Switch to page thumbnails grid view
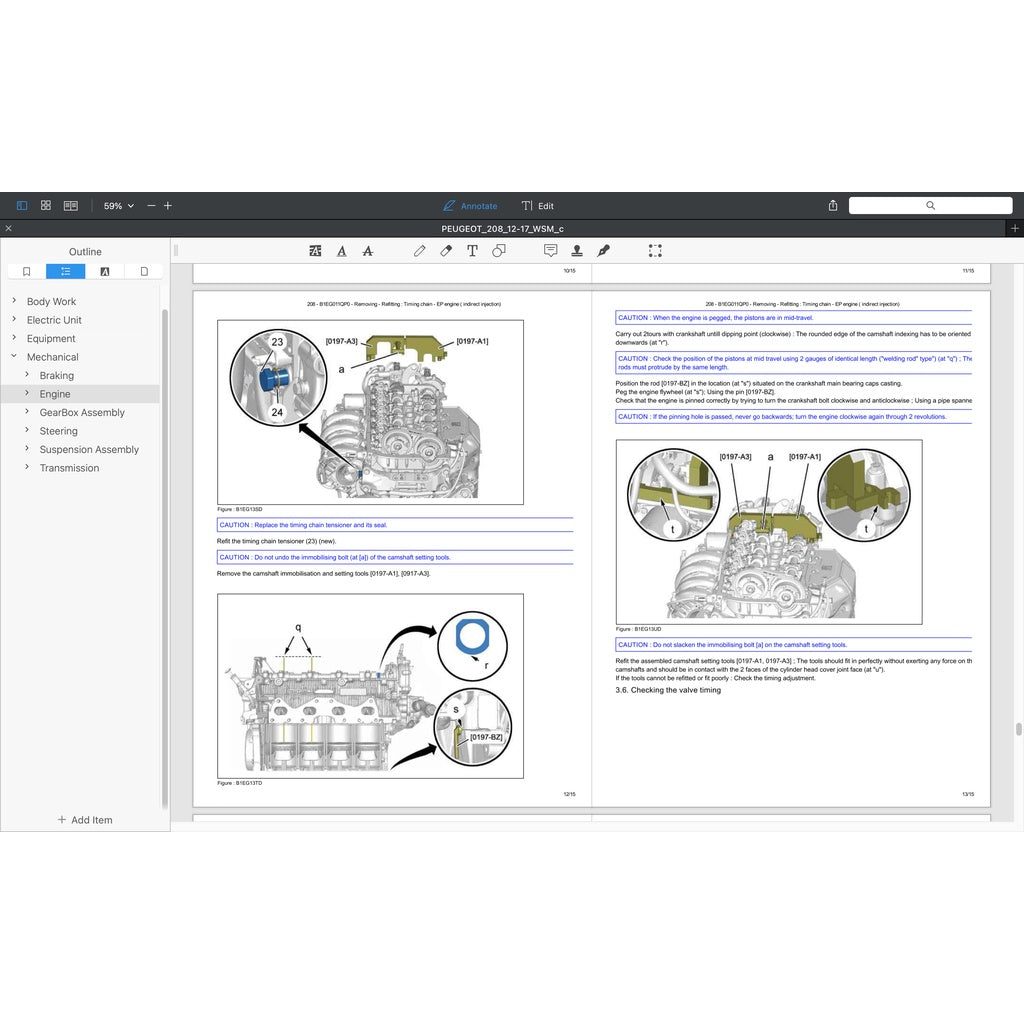The height and width of the screenshot is (1024, 1024). click(46, 206)
